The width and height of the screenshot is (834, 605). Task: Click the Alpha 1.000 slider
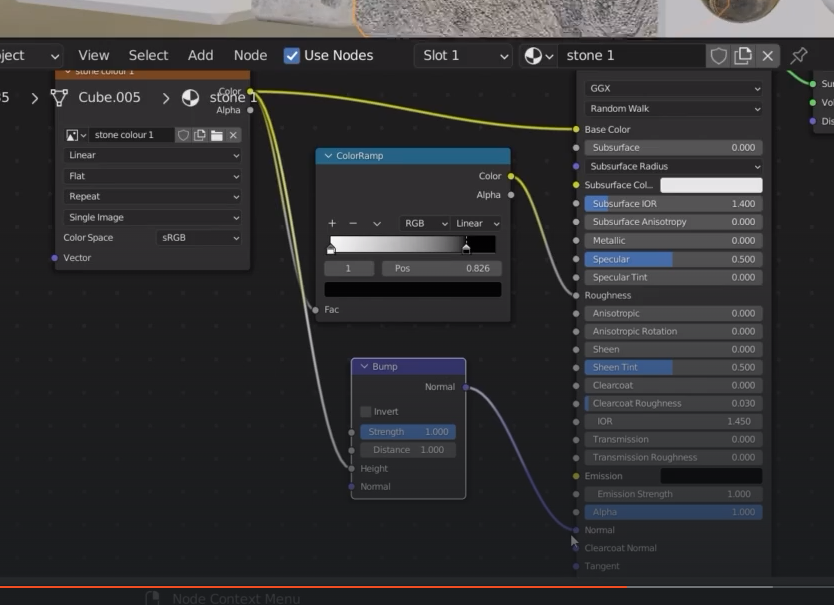tap(673, 512)
